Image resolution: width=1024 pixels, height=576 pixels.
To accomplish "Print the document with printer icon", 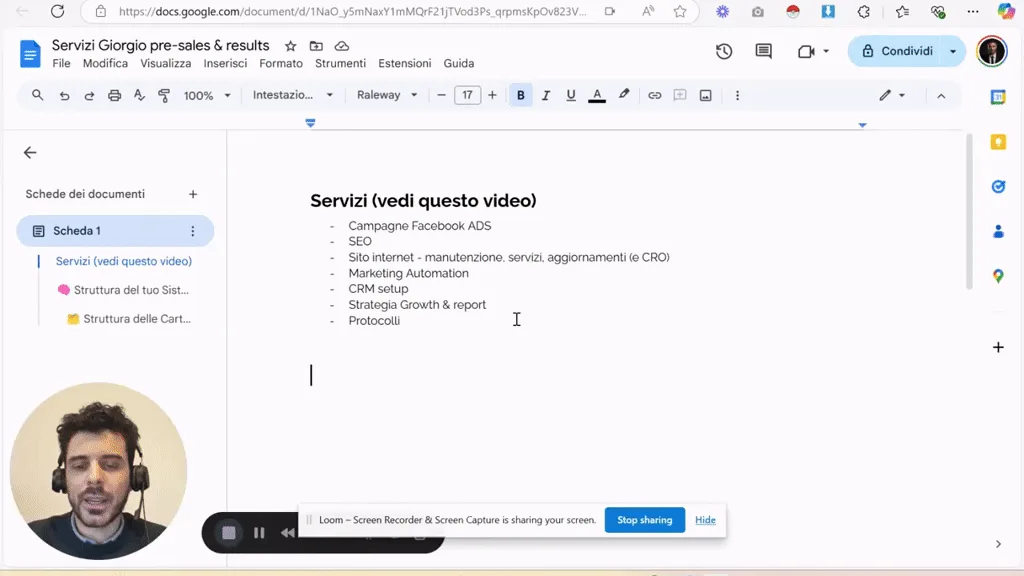I will (x=114, y=95).
